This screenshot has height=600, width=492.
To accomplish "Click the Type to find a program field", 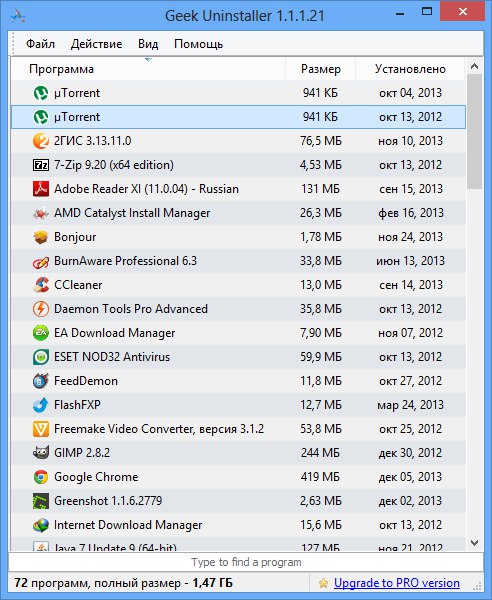I will pos(246,562).
